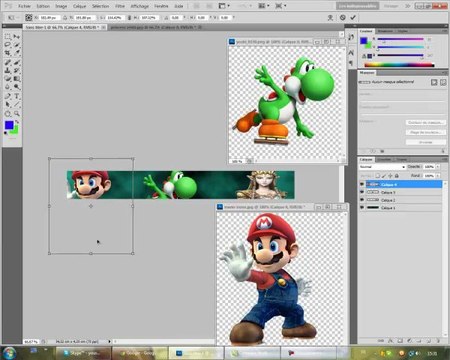Hide the Calque 4 layer
Screen dimensions: 450x360
coord(362,184)
